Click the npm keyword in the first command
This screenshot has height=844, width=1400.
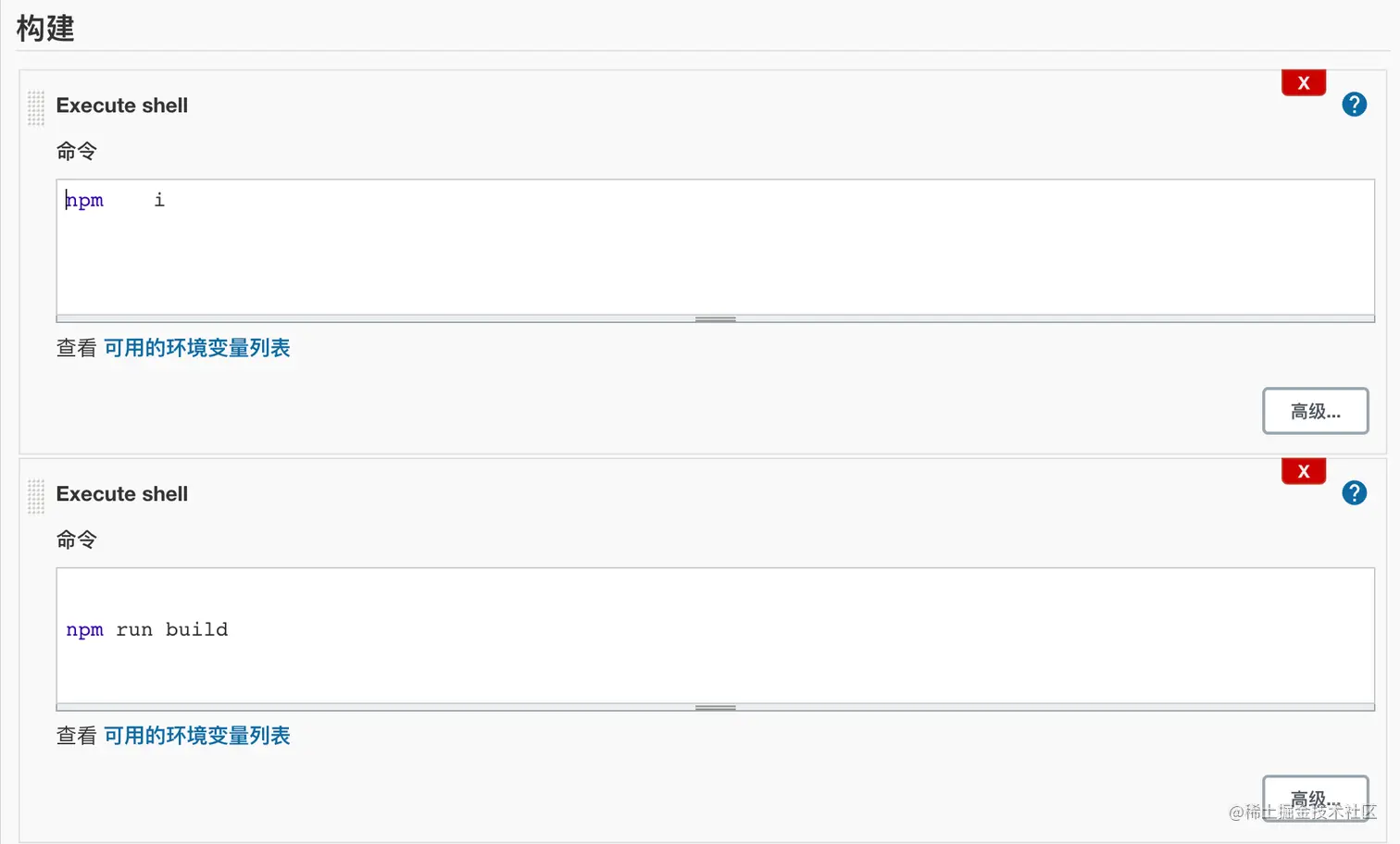click(85, 201)
